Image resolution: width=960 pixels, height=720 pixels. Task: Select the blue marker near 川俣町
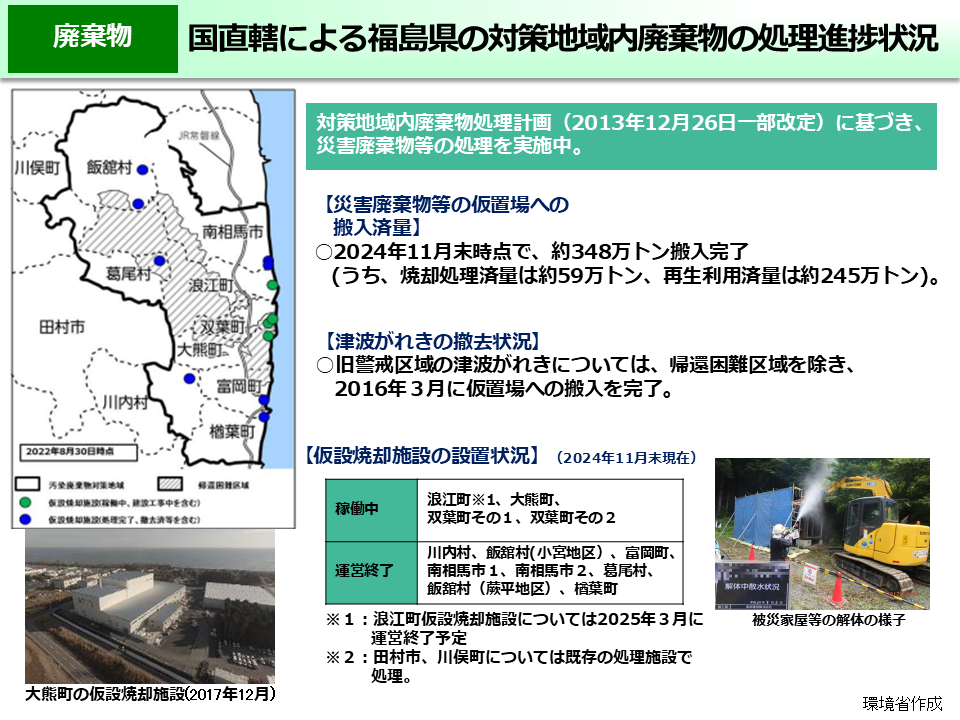138,202
